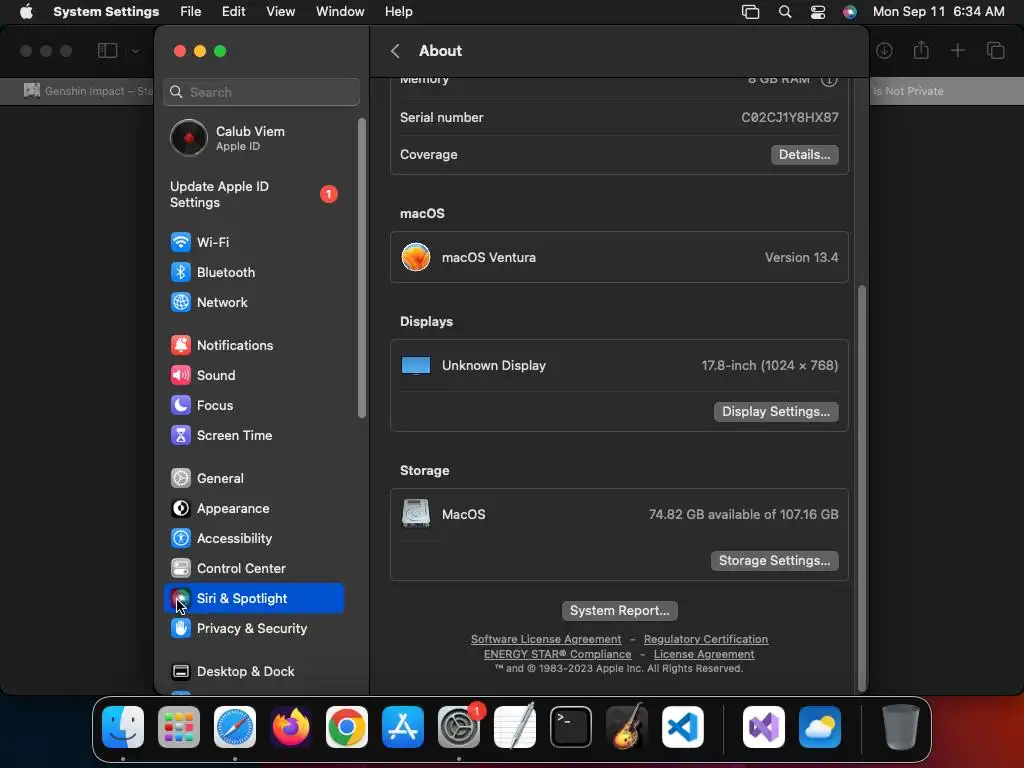Open System Report
Screen dimensions: 1024x768
(619, 611)
